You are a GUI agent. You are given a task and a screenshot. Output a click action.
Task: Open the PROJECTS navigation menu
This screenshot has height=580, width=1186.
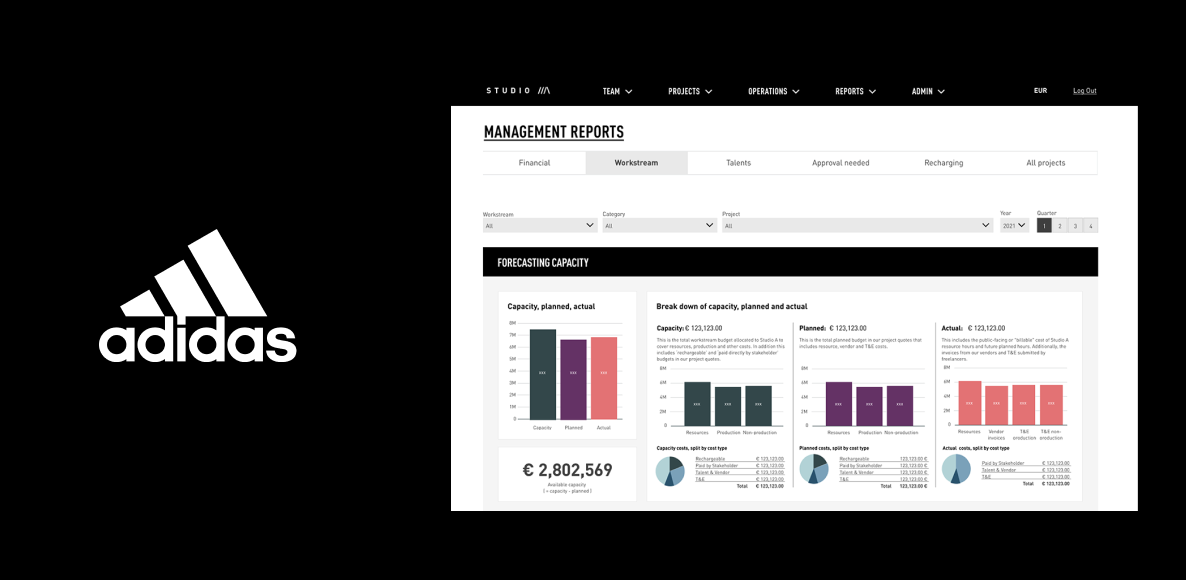tap(690, 91)
